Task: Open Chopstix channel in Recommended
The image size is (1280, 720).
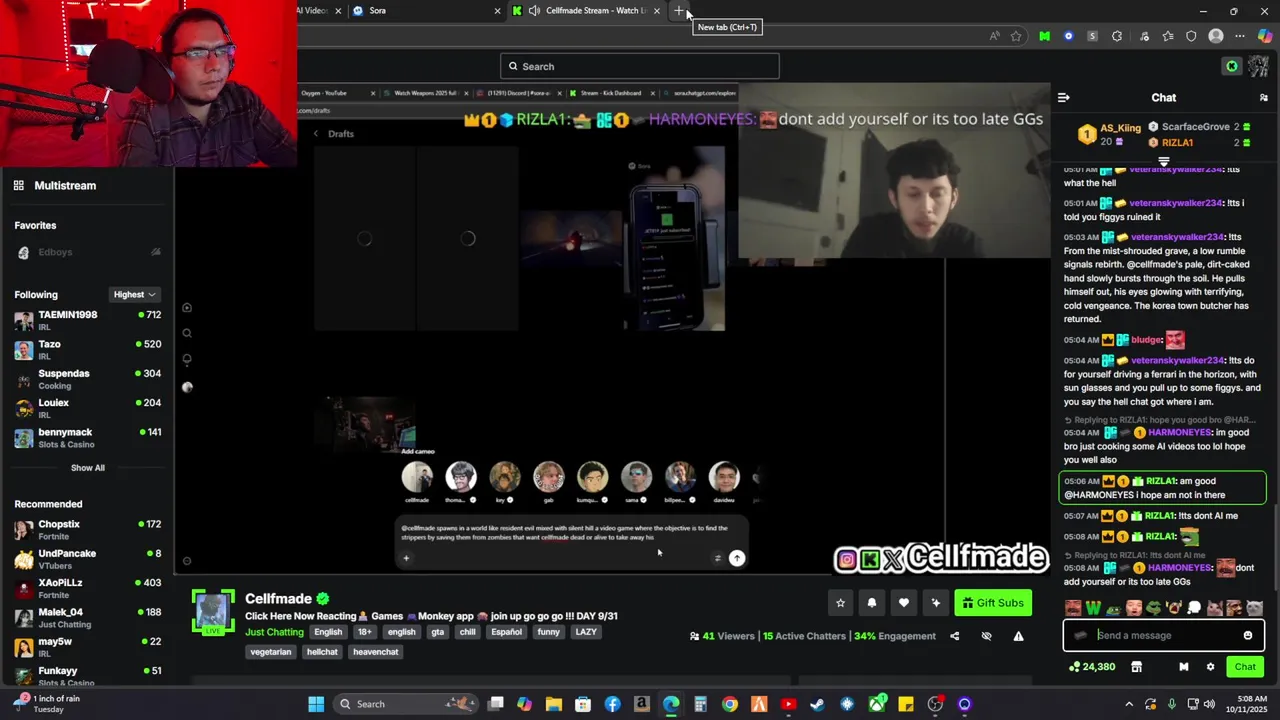Action: (88, 530)
